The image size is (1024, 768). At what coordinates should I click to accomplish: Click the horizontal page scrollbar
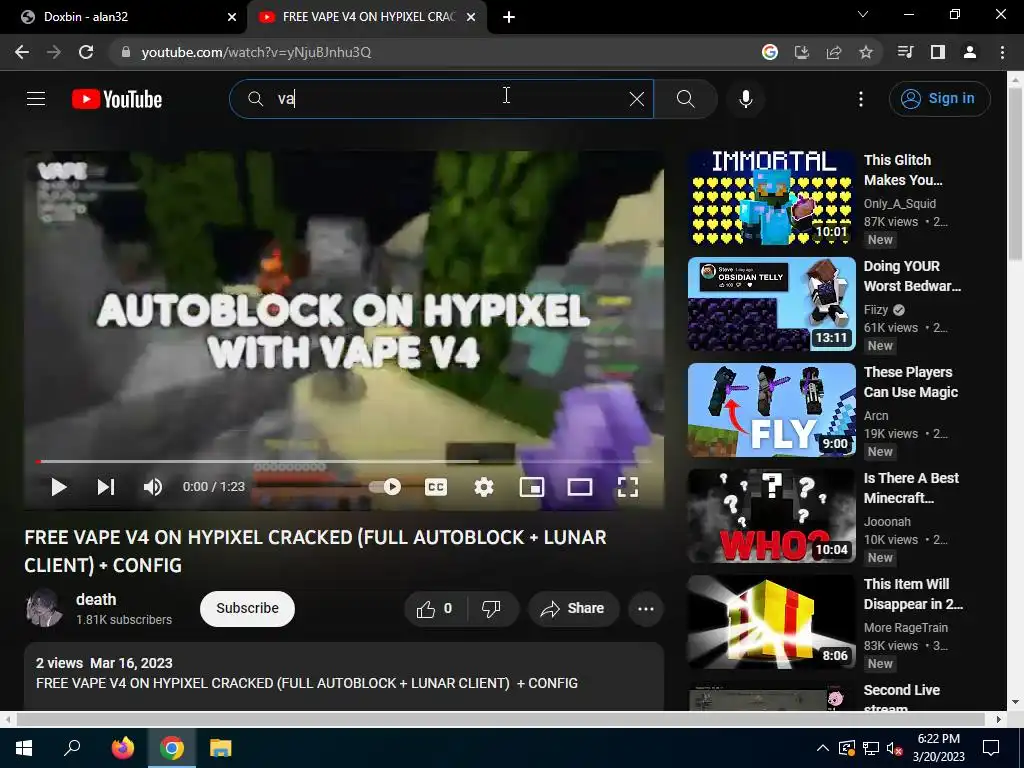500,719
